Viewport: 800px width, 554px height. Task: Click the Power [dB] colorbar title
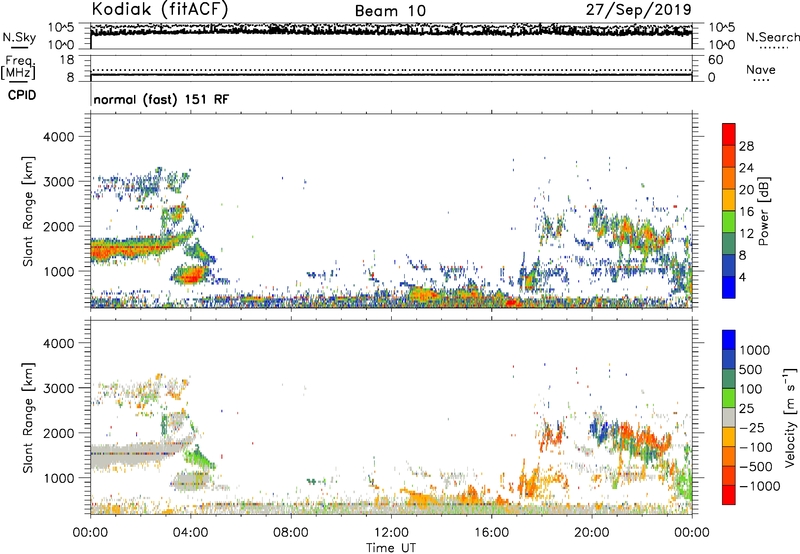(x=764, y=211)
